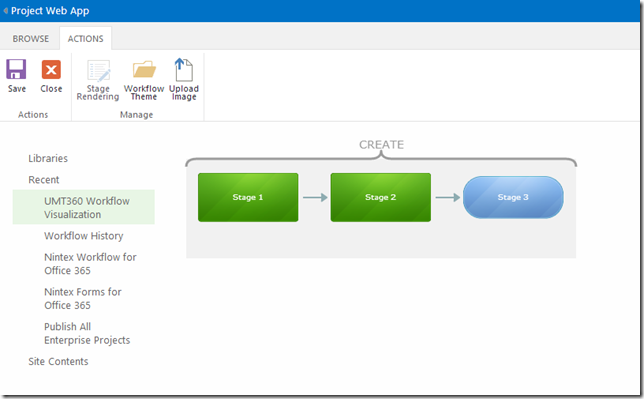644x399 pixels.
Task: Select the blue Stage 3 rounded shape
Action: tap(513, 197)
